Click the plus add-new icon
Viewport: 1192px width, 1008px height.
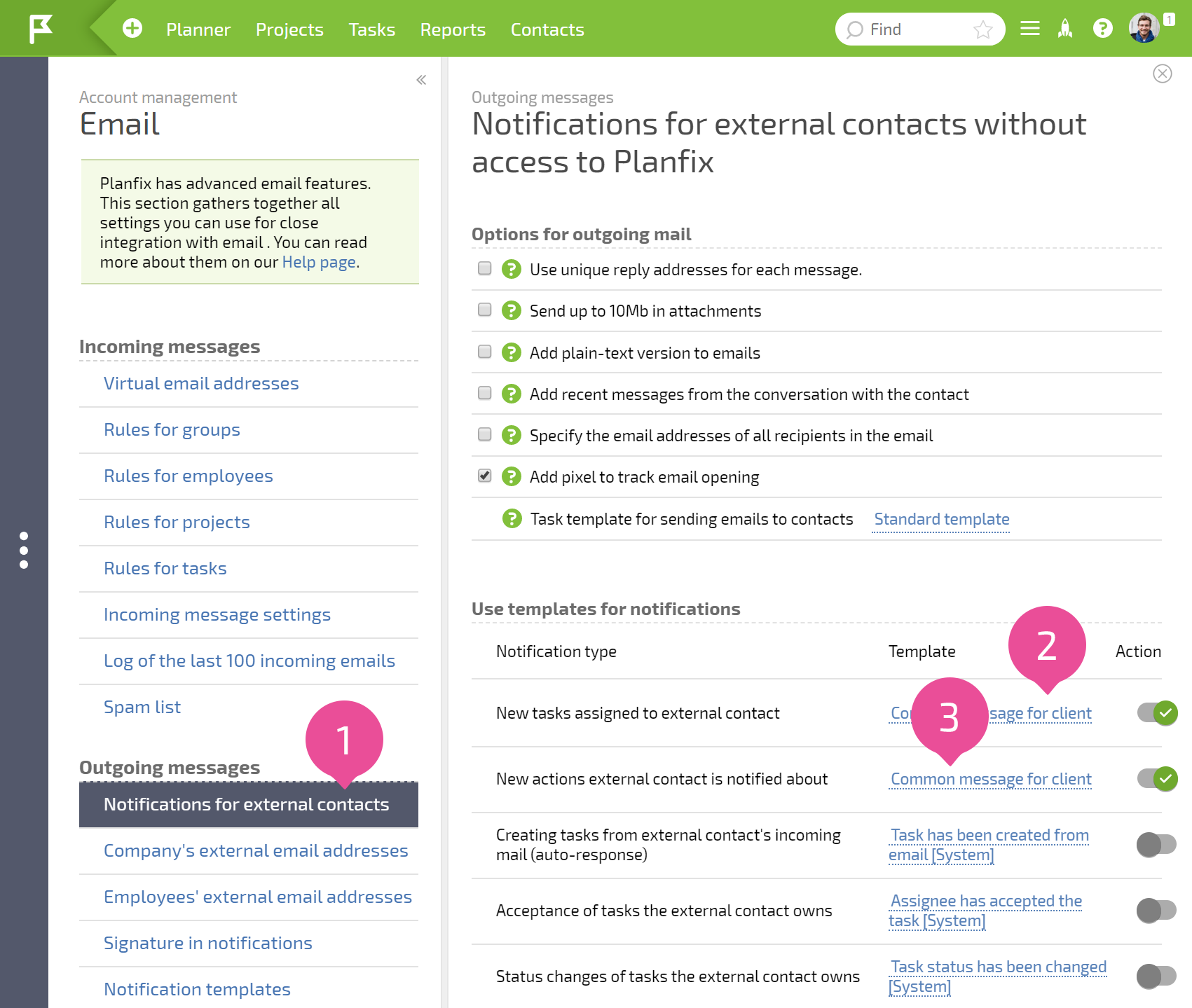[x=132, y=29]
